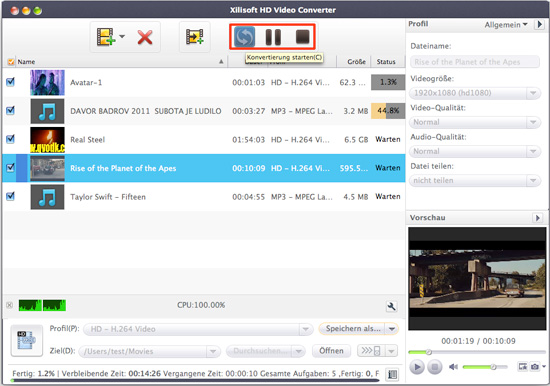Click the Avatar-1 1.3% progress bar
The height and width of the screenshot is (386, 550).
click(x=388, y=82)
